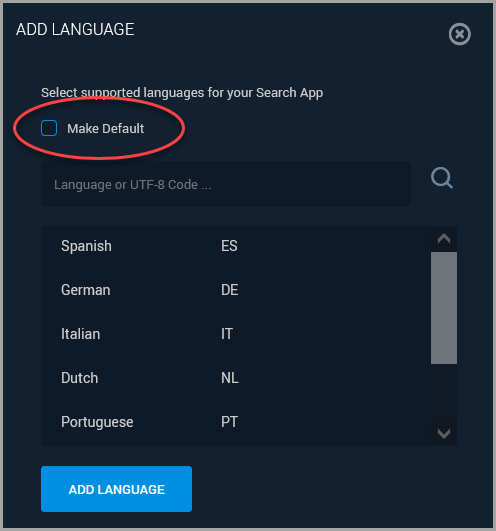Enable the Make Default checkbox

[x=49, y=128]
